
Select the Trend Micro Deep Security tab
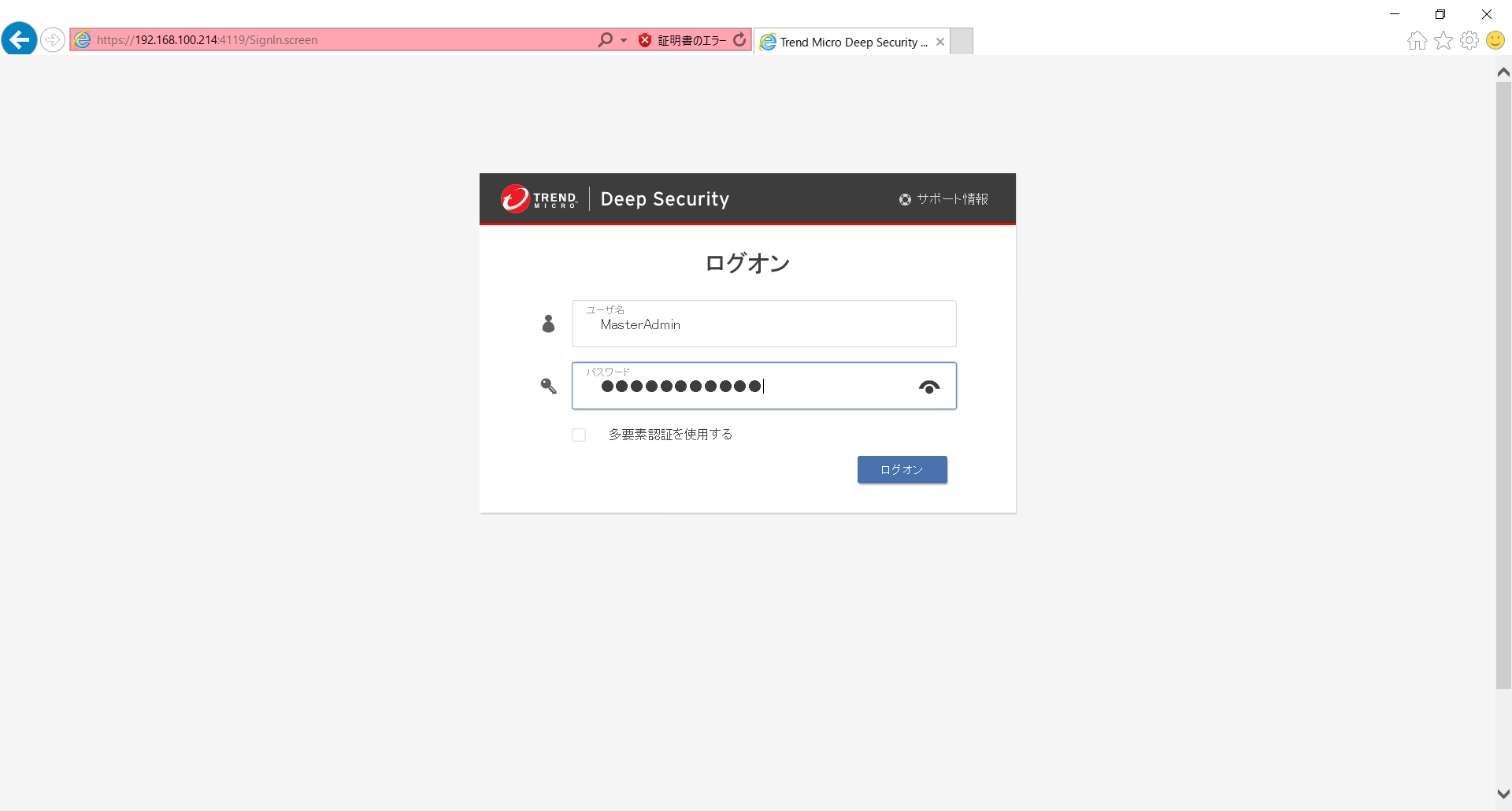852,42
